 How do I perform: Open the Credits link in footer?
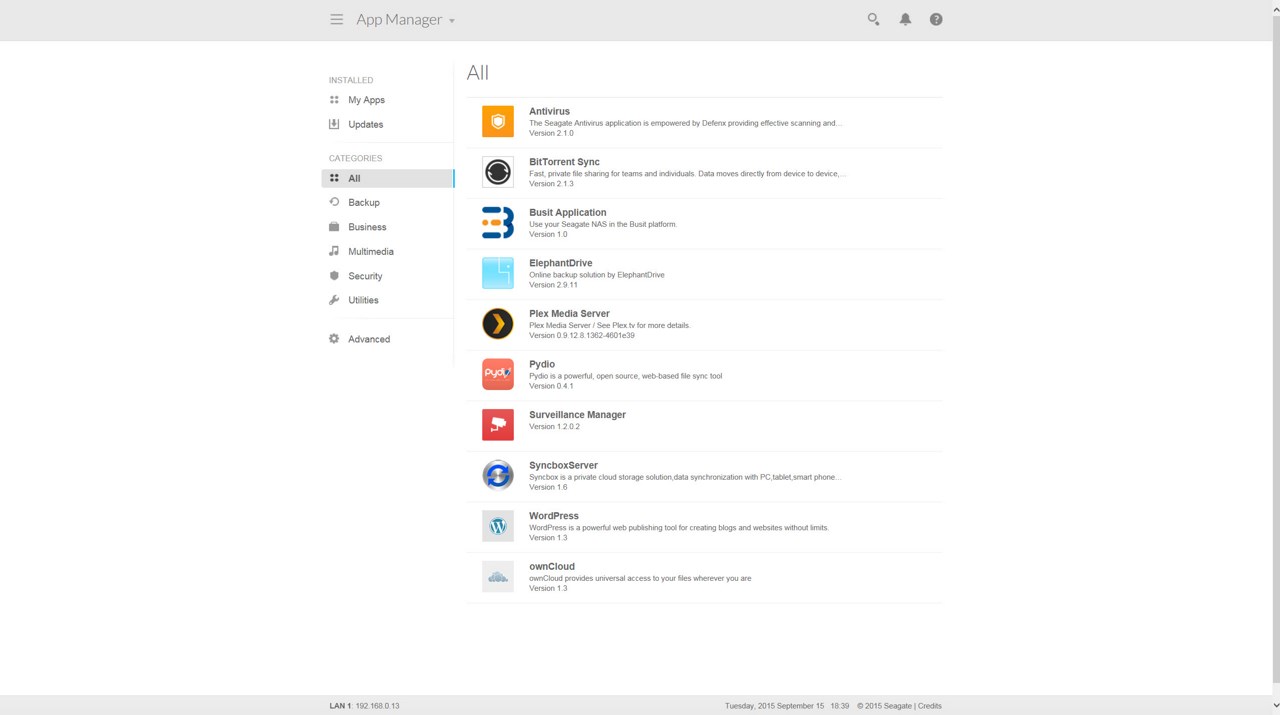tap(929, 706)
